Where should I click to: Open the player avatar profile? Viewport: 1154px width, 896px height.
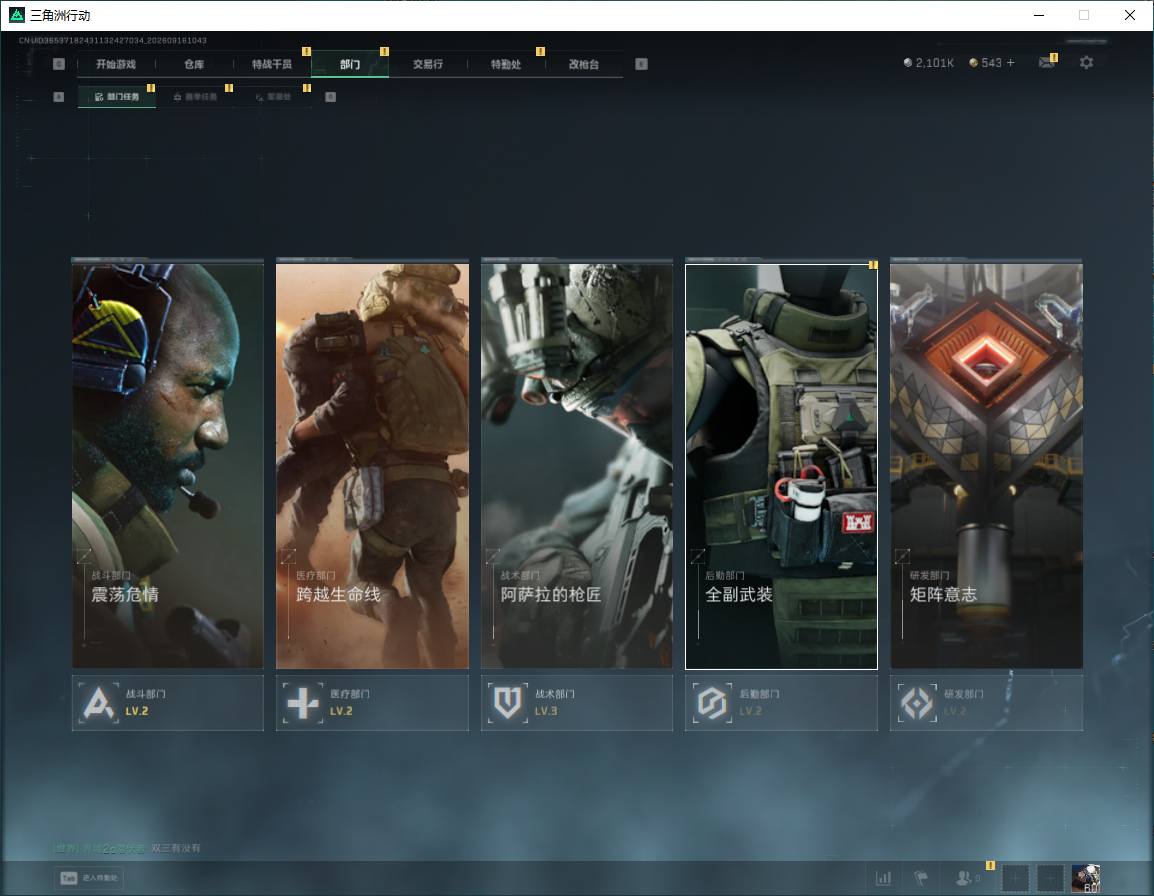tap(1086, 878)
